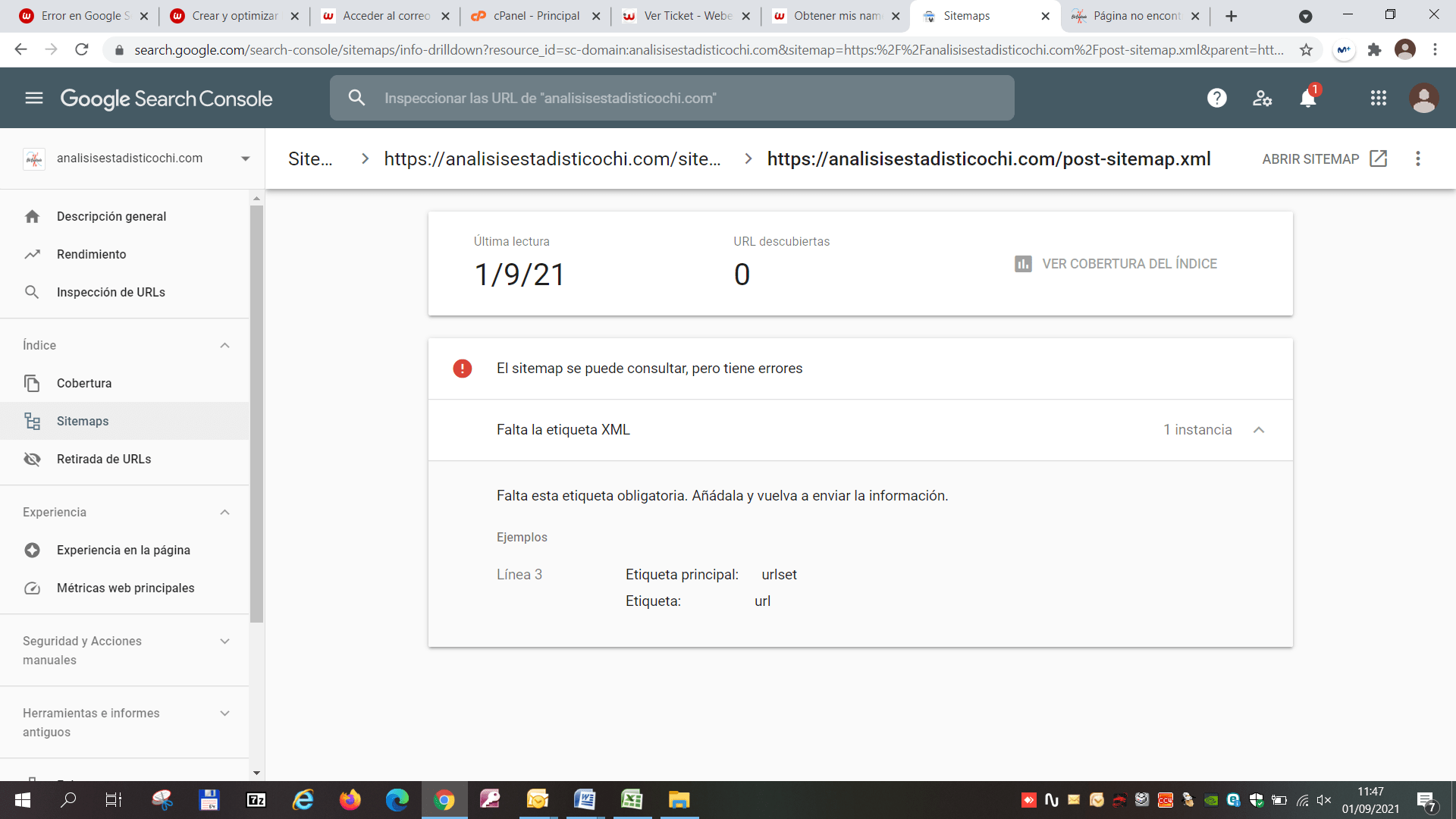Click the Google Search Console logo
The height and width of the screenshot is (819, 1456).
(x=166, y=99)
